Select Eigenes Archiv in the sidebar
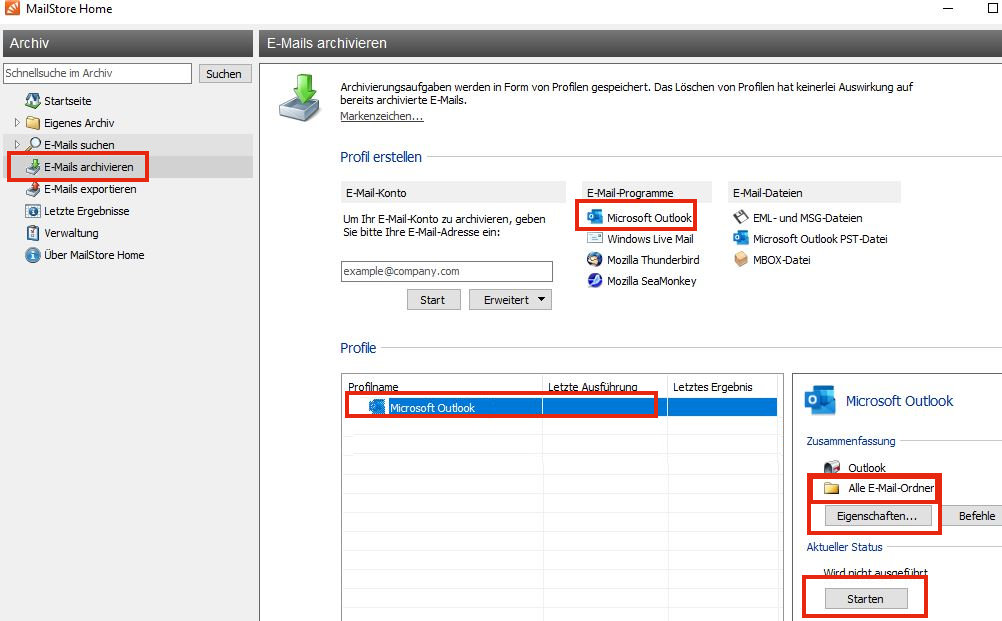This screenshot has height=621, width=1002. point(79,123)
